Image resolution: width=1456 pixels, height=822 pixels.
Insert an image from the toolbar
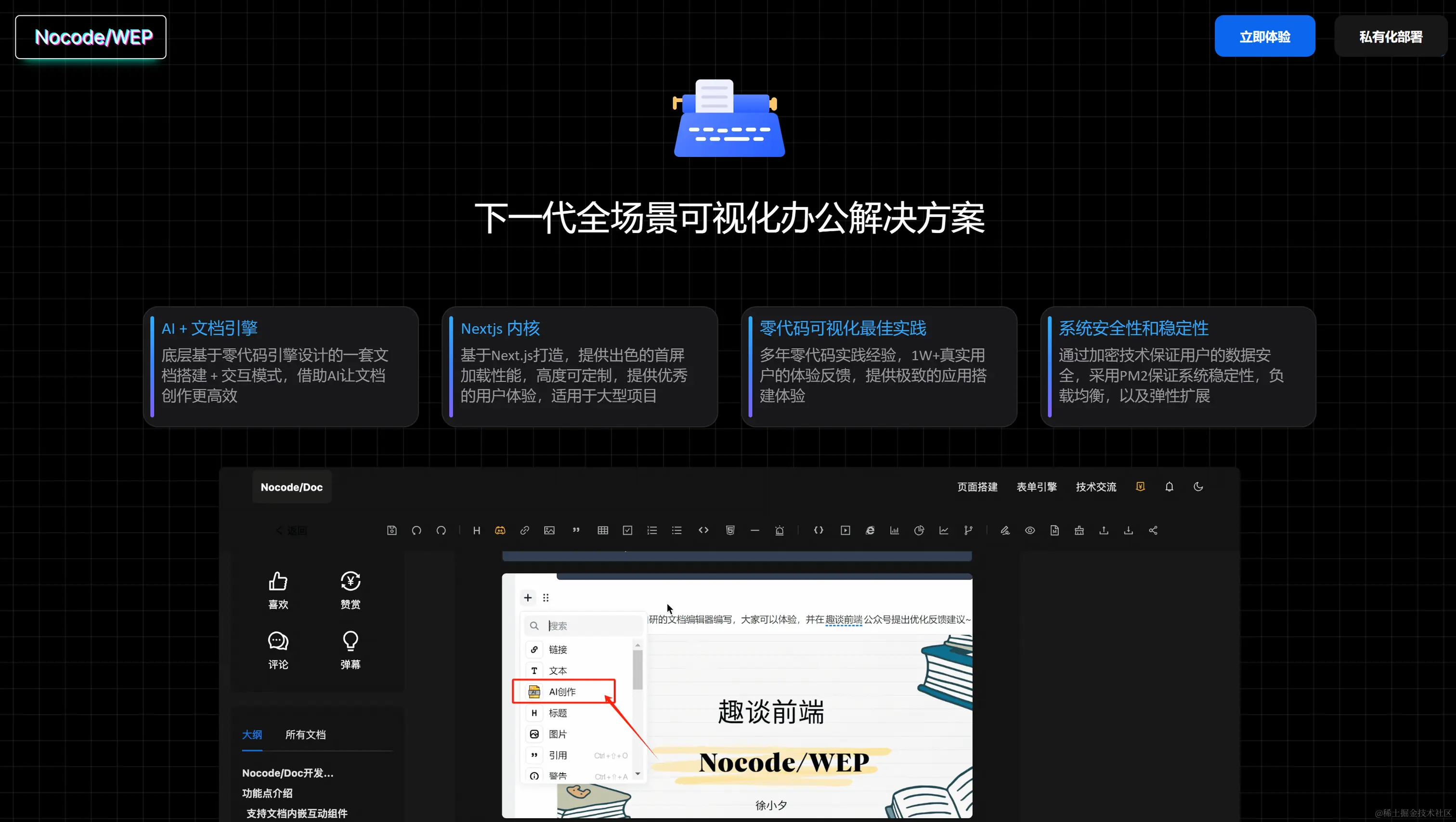549,530
